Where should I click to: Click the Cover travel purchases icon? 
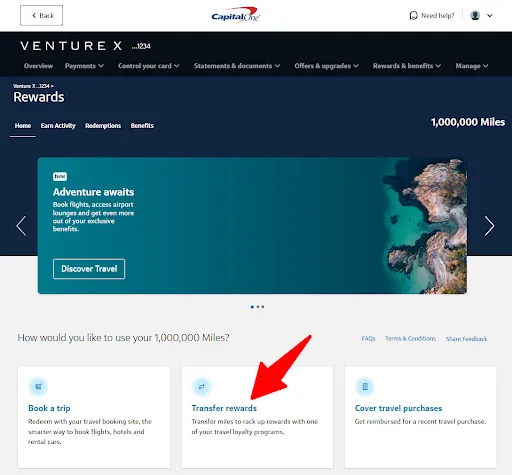coord(365,387)
